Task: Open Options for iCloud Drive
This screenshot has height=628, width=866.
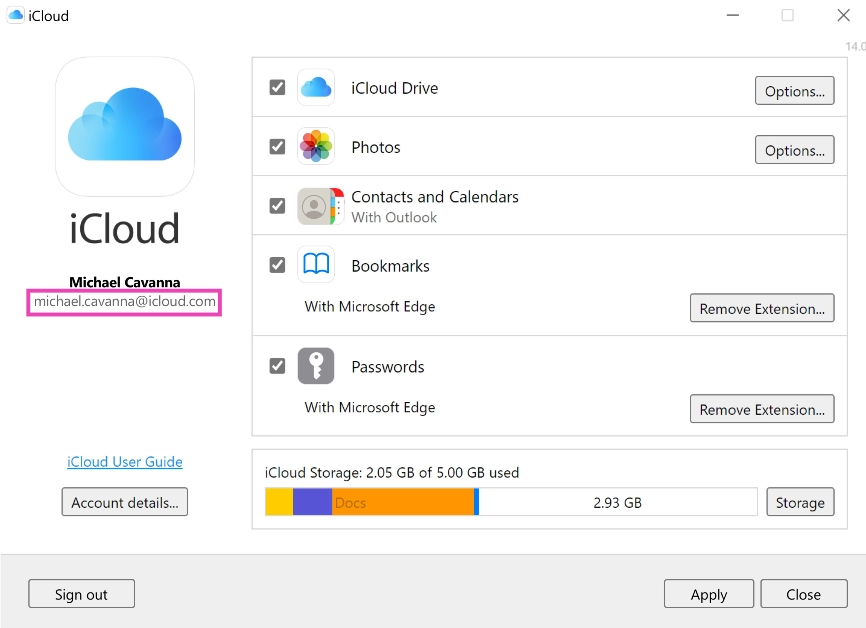Action: (794, 91)
